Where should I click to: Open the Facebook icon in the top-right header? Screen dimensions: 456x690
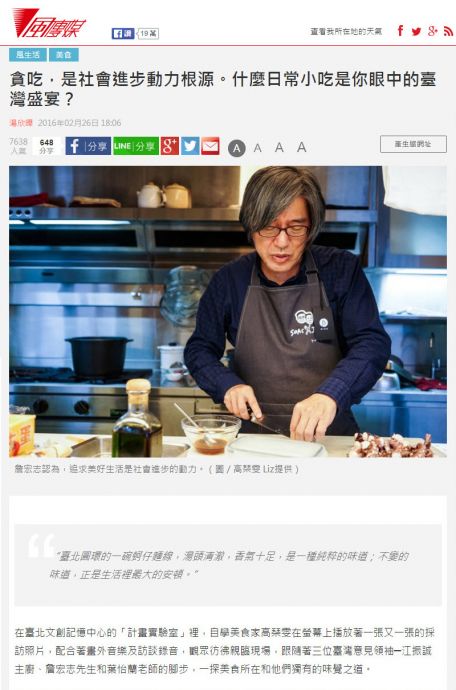coord(400,31)
